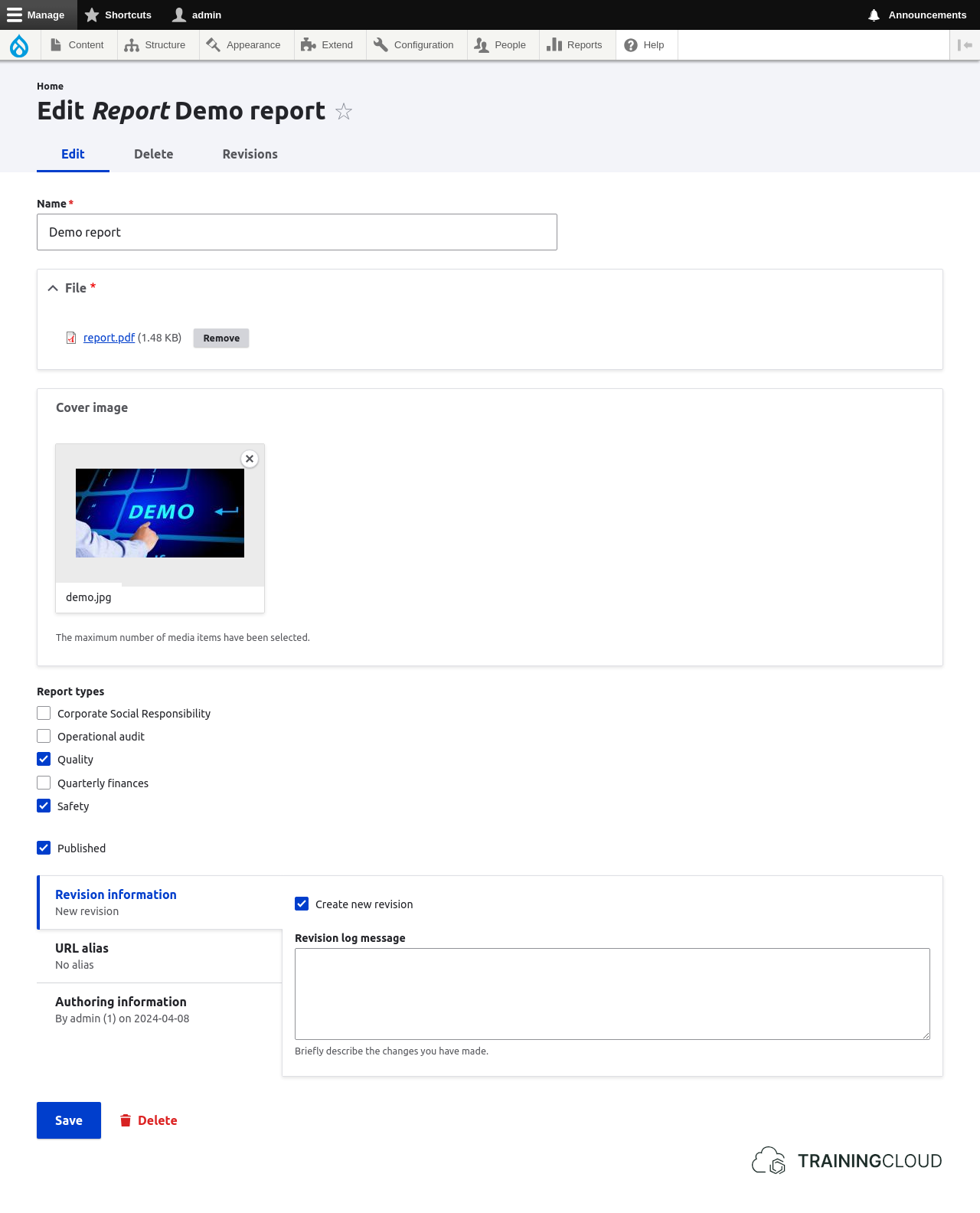Collapse the File section
This screenshot has width=980, height=1213.
pos(72,288)
